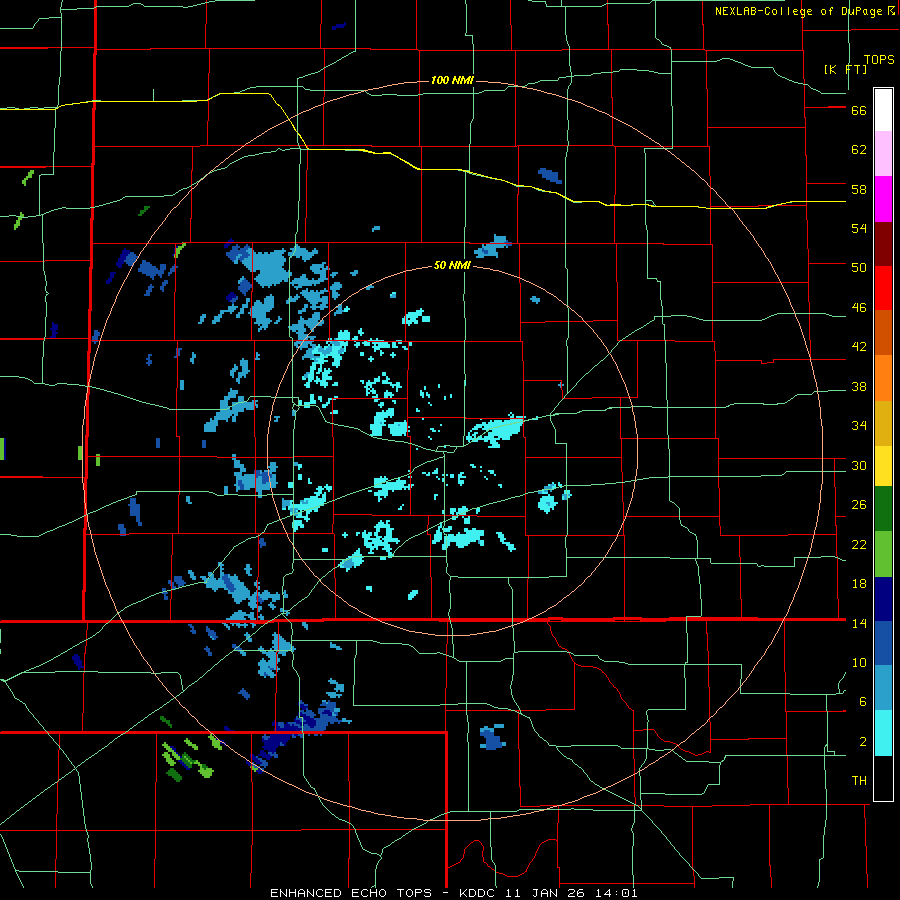Click the legend value 42
The height and width of the screenshot is (900, 900).
click(859, 347)
